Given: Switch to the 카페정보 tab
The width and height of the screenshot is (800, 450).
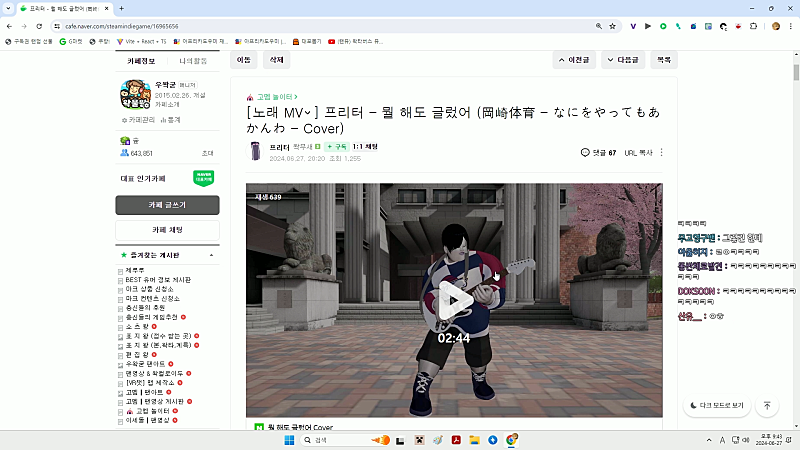Looking at the screenshot, I should tap(141, 61).
